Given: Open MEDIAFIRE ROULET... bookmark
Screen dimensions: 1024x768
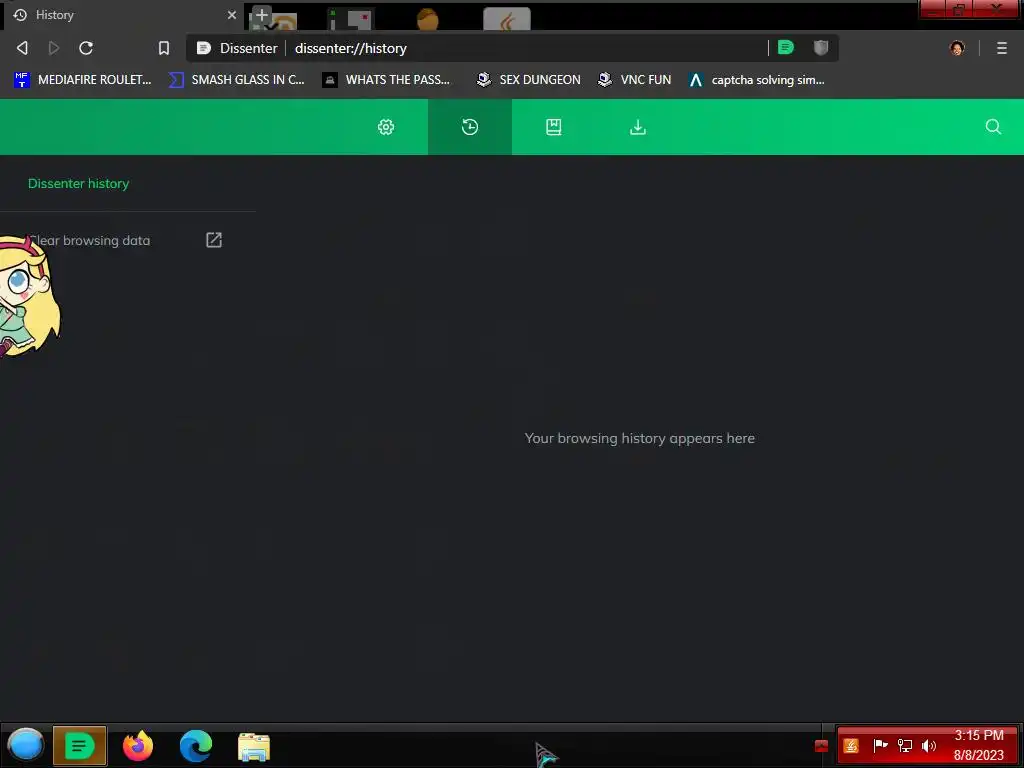Looking at the screenshot, I should pyautogui.click(x=82, y=80).
